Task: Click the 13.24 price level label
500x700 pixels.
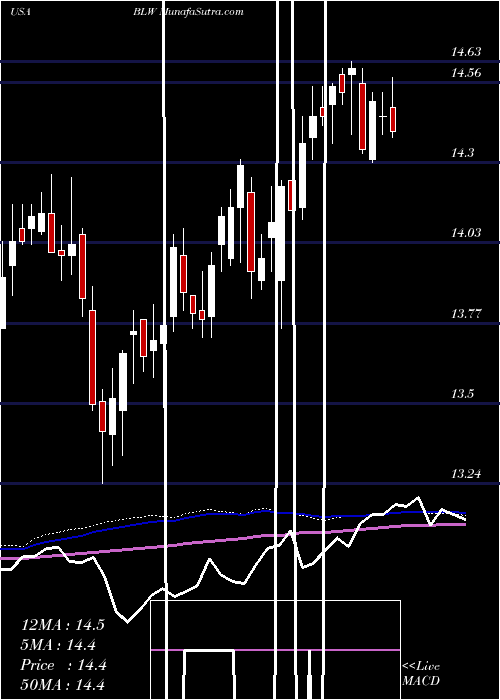Action: (466, 474)
